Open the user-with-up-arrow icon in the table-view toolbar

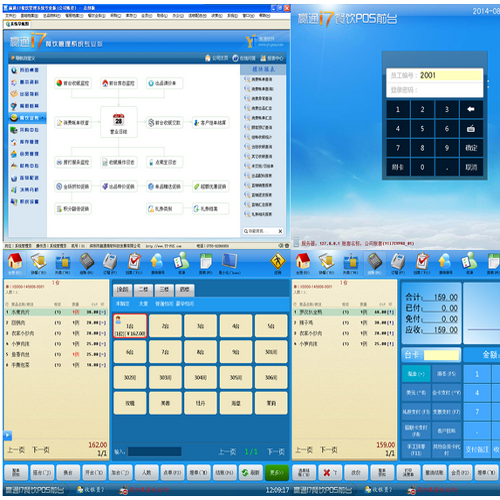157,261
